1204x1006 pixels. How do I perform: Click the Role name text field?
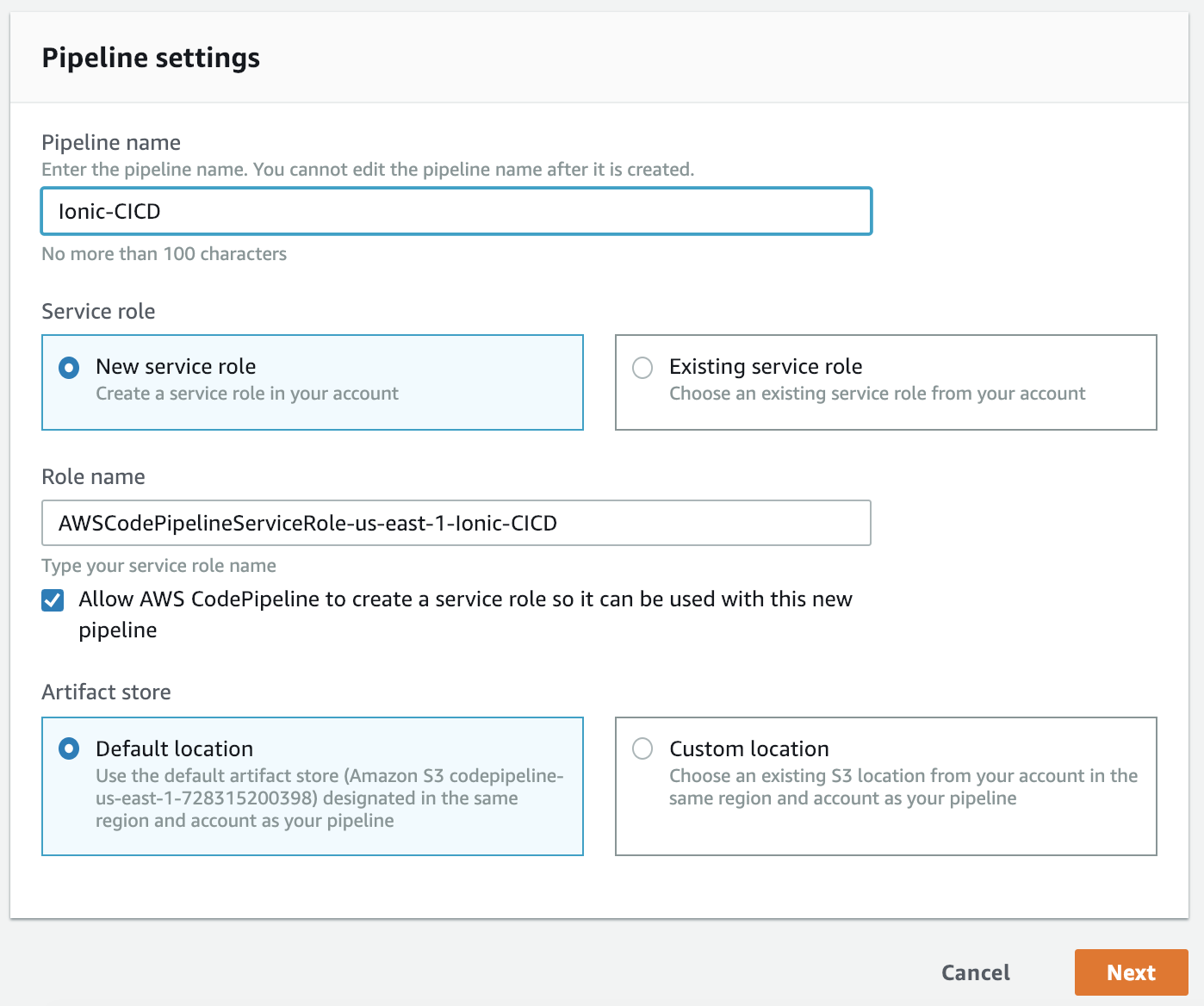pos(456,523)
